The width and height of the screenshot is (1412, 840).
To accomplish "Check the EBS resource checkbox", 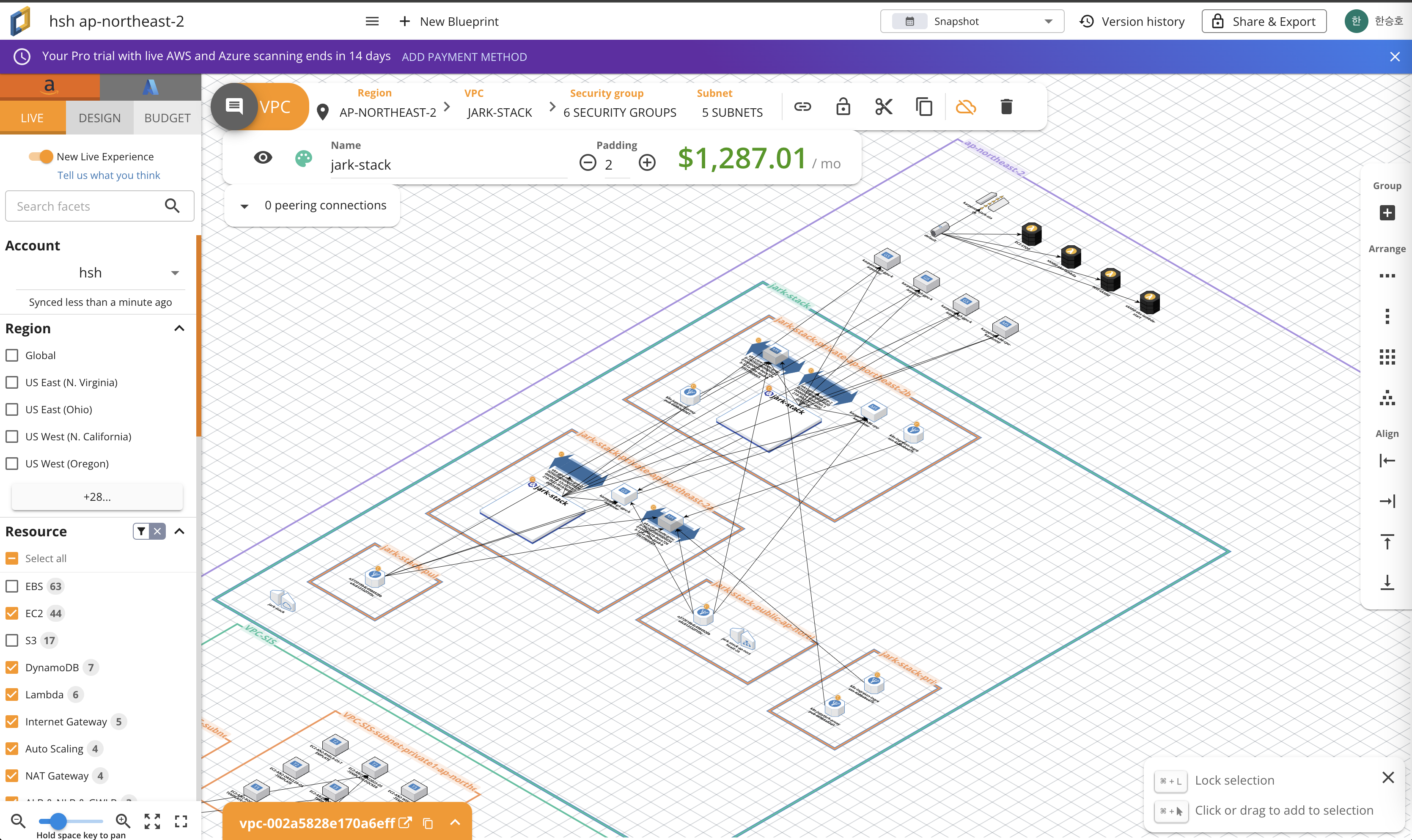I will [x=12, y=586].
